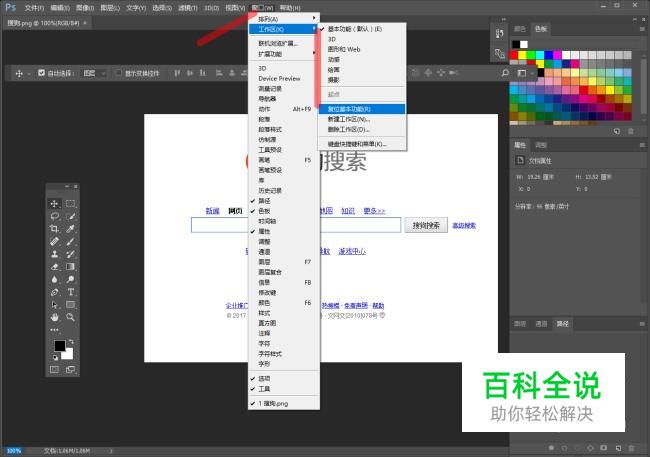This screenshot has width=650, height=457.
Task: Select the Rectangle shape tool
Action: click(x=70, y=305)
